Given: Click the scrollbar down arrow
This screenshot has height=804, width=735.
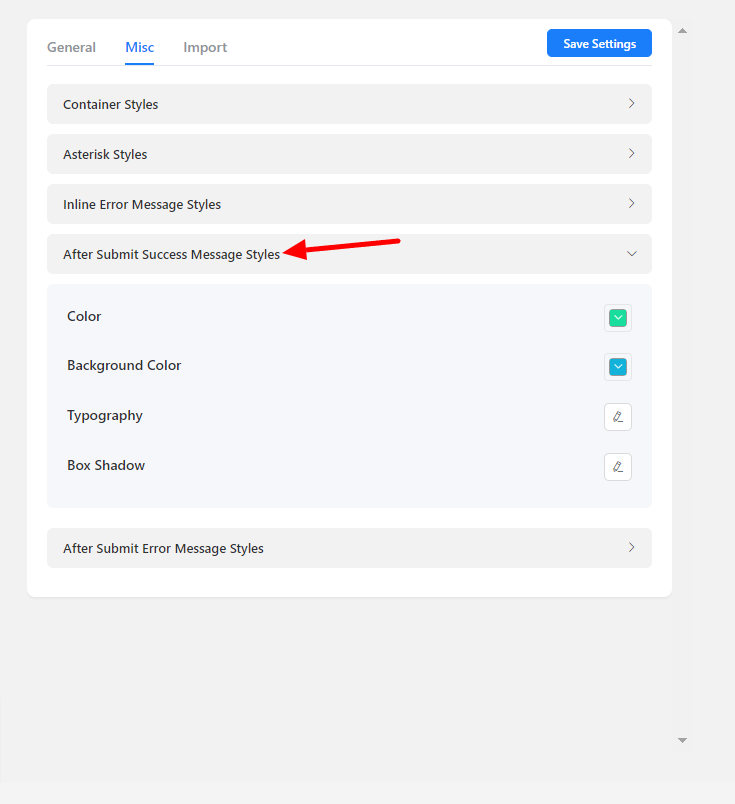Looking at the screenshot, I should point(682,740).
